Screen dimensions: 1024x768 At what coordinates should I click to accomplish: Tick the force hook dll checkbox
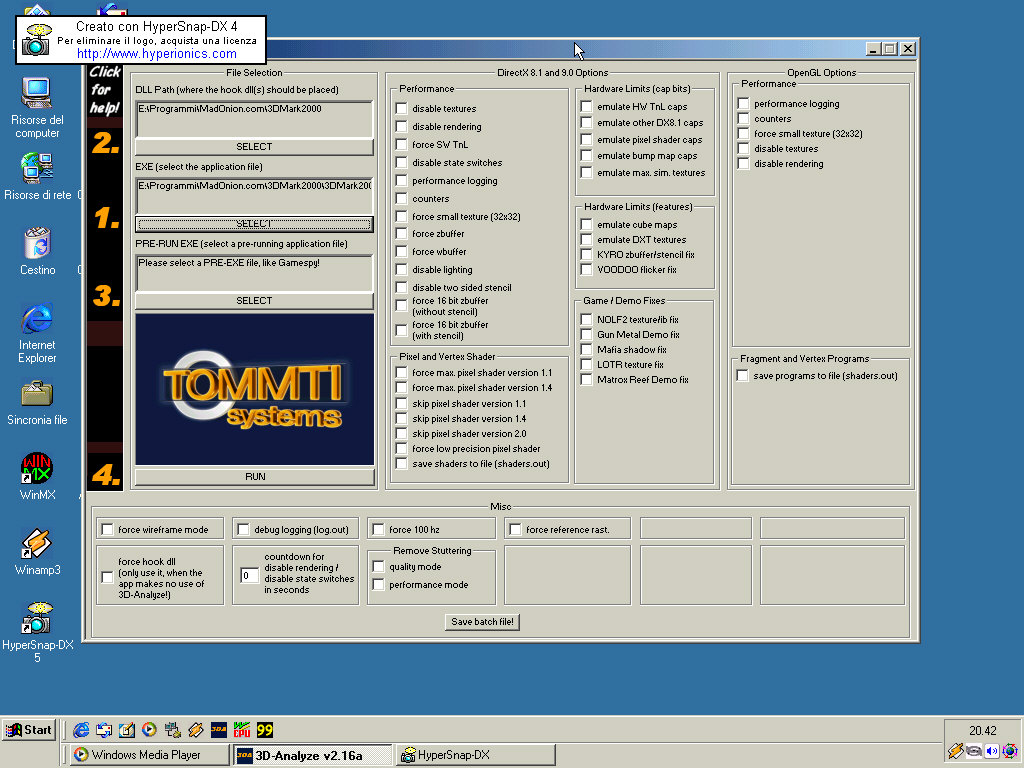pyautogui.click(x=107, y=578)
